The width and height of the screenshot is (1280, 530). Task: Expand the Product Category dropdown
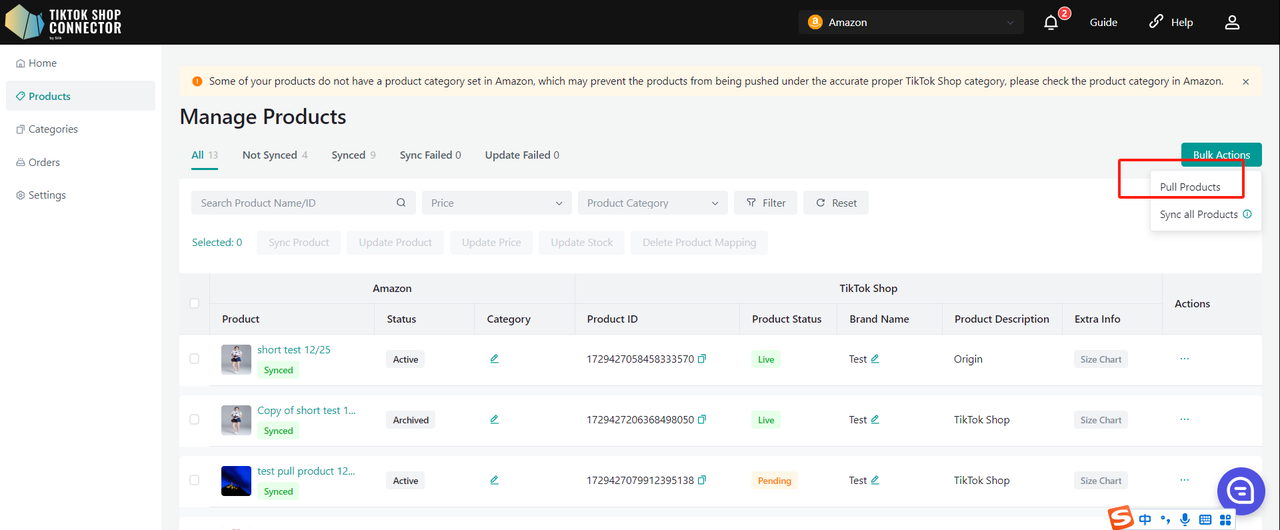point(652,203)
